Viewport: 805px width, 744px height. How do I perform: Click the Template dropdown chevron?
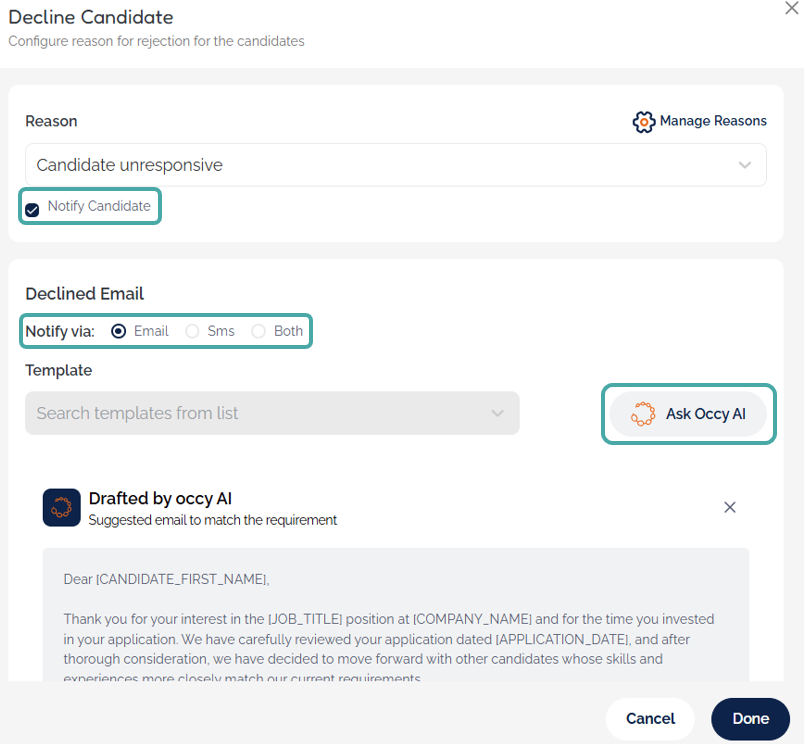pos(498,413)
